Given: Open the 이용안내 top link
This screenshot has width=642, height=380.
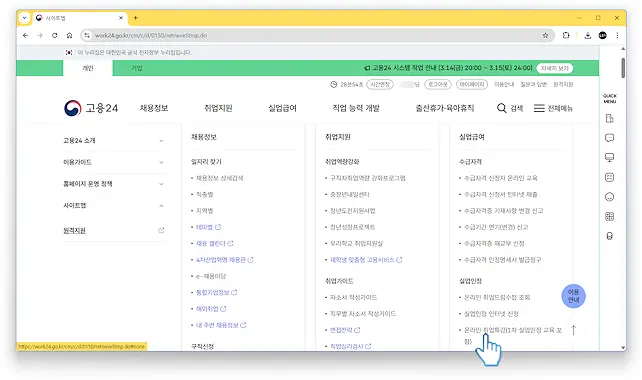Looking at the screenshot, I should [504, 84].
